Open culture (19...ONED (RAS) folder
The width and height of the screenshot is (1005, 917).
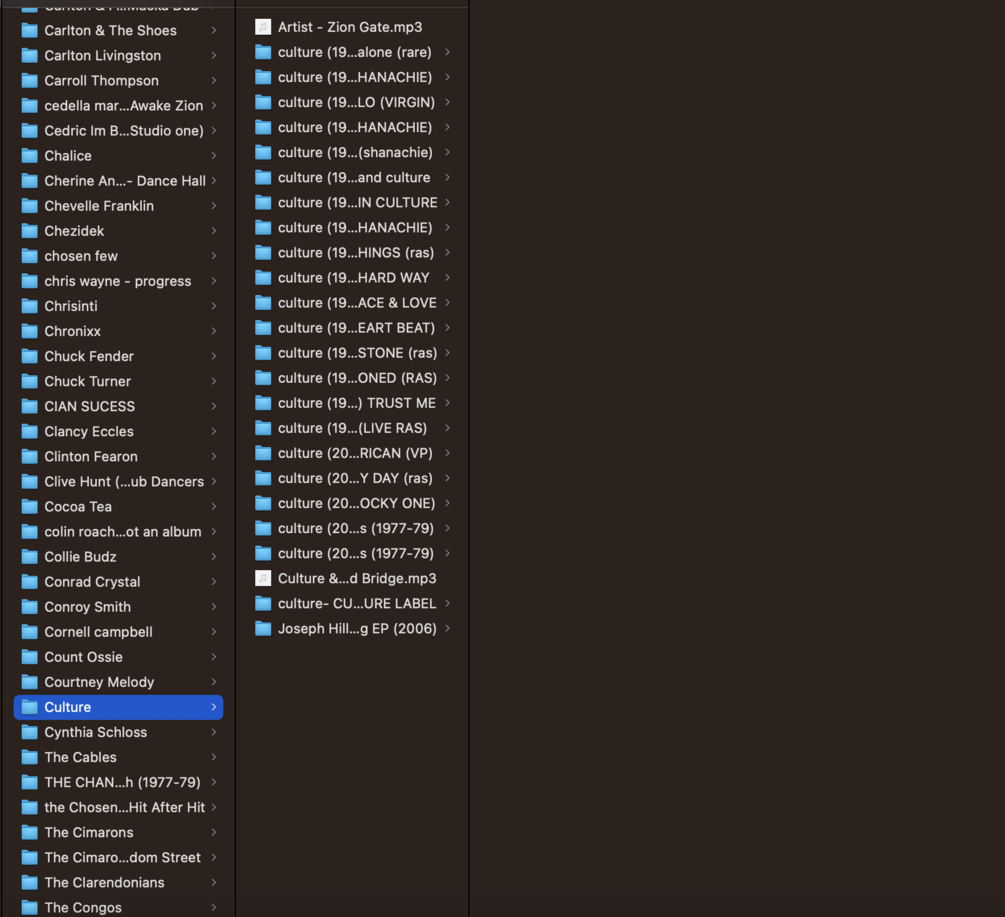353,378
